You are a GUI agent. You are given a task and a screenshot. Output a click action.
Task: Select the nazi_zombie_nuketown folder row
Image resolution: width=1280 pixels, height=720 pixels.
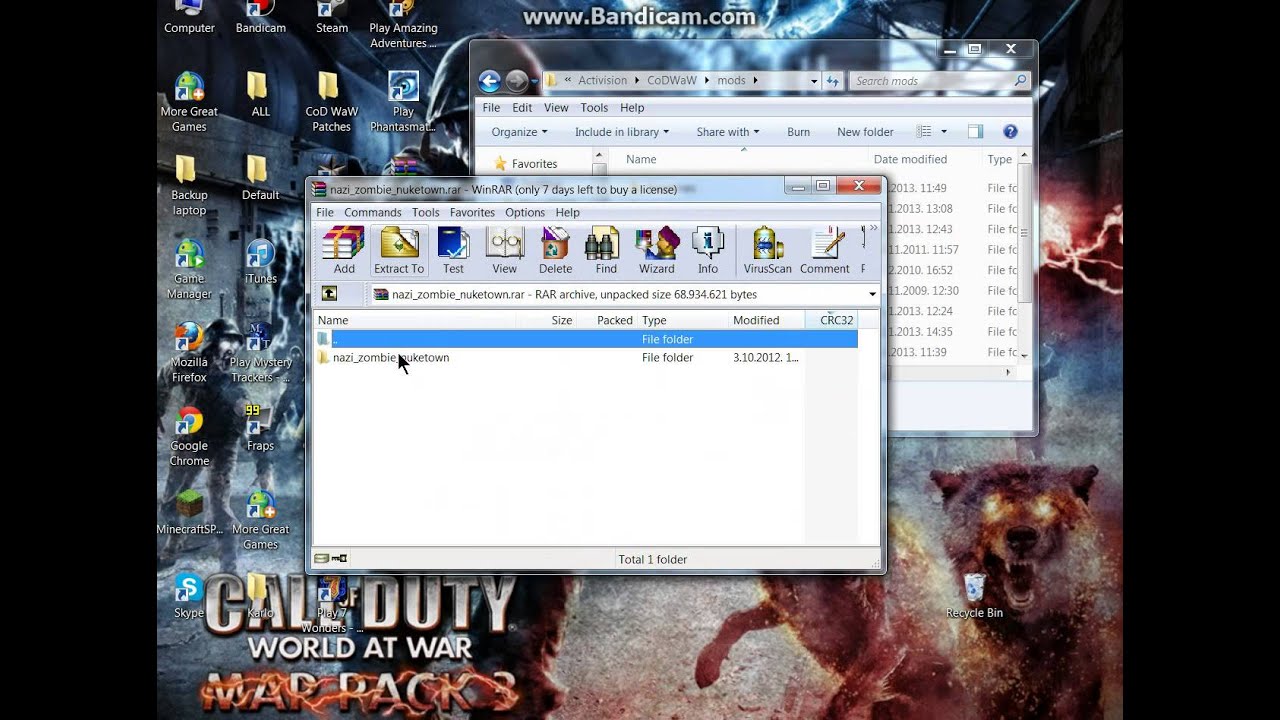pyautogui.click(x=586, y=357)
